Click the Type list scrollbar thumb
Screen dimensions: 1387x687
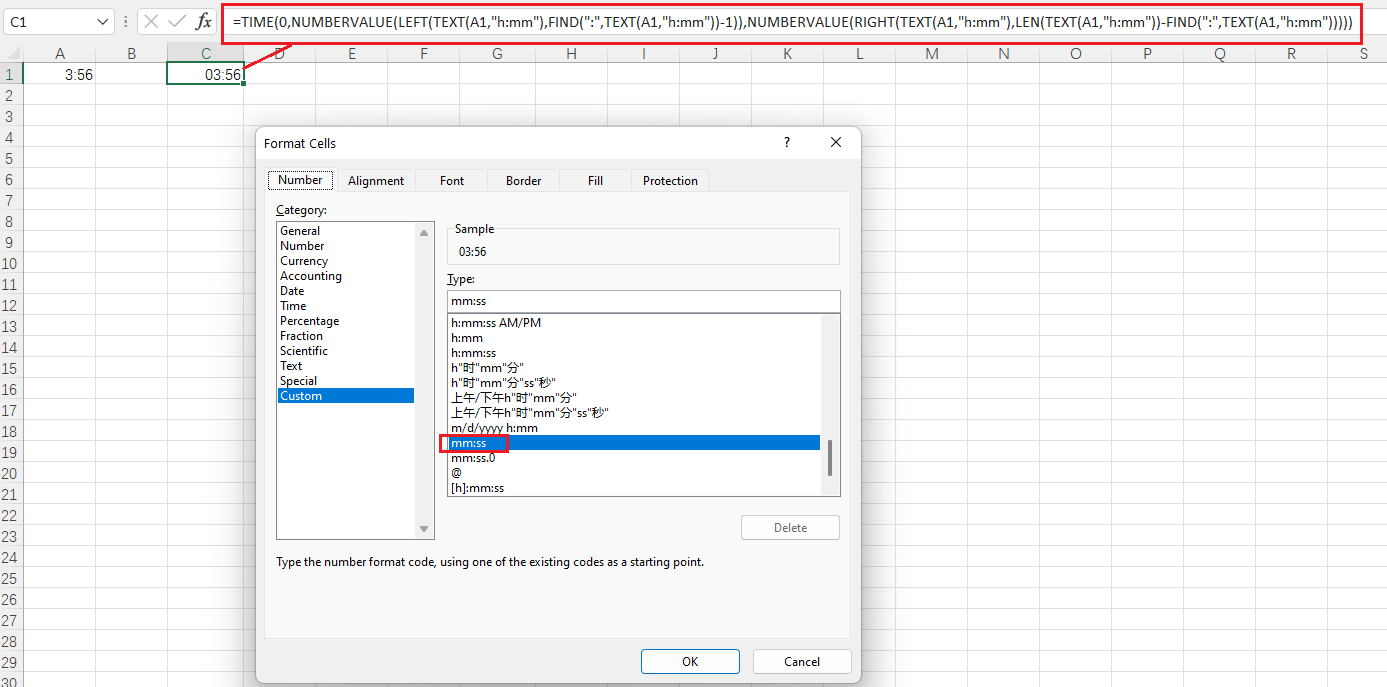click(830, 458)
